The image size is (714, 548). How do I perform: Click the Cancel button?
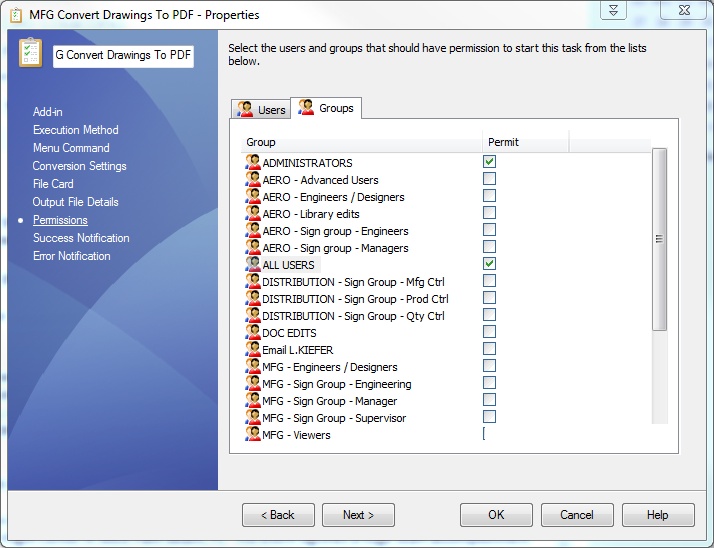tap(577, 515)
